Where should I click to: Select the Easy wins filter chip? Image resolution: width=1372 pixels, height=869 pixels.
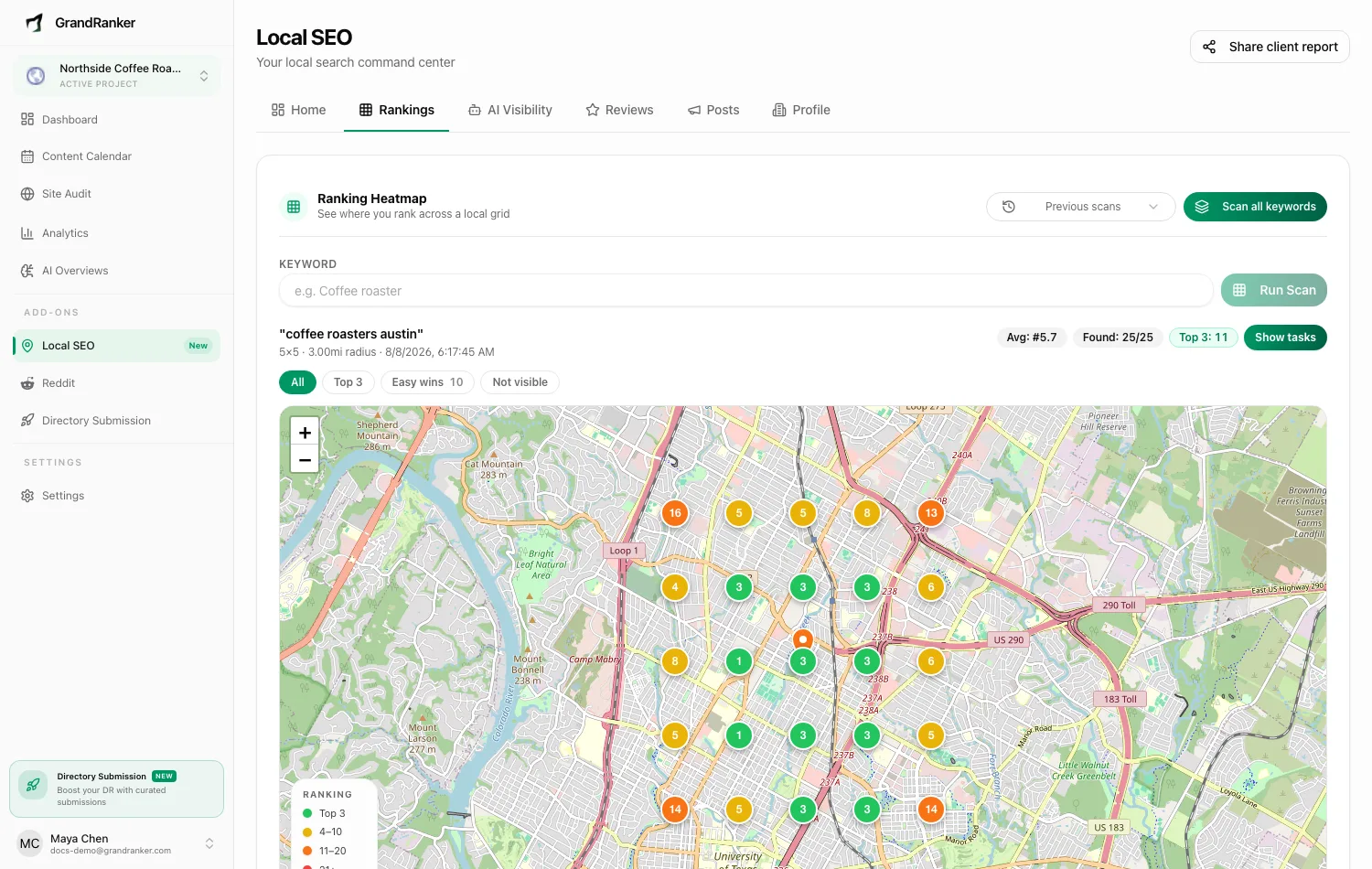pos(427,382)
